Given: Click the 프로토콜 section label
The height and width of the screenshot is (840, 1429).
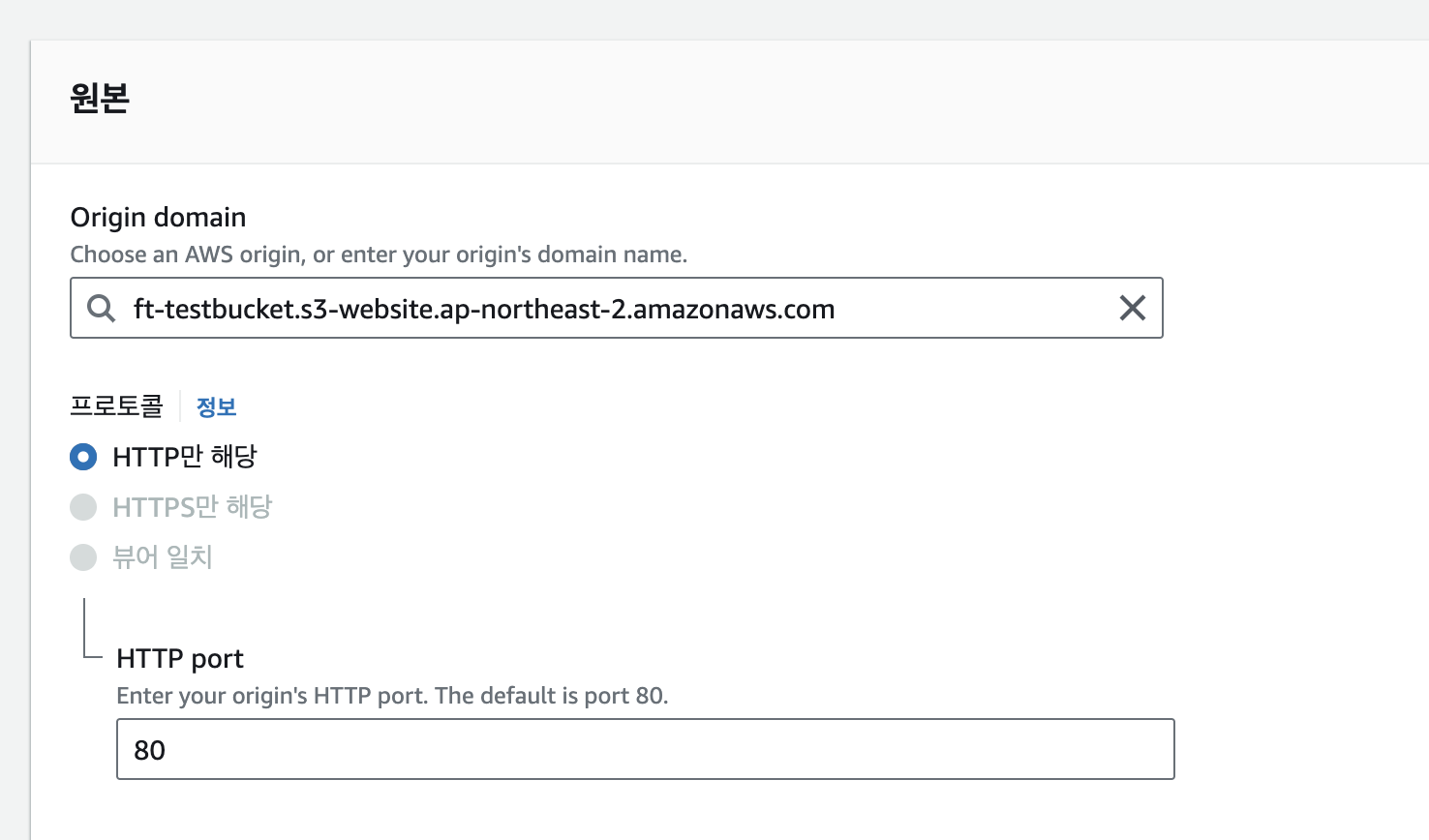Looking at the screenshot, I should tap(116, 406).
